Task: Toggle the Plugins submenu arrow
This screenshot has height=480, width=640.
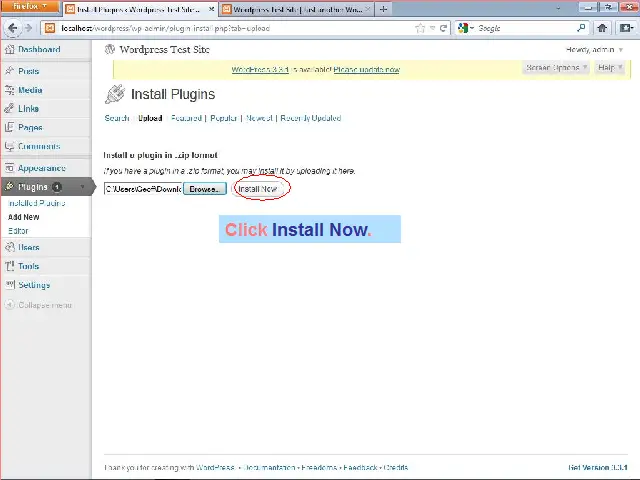Action: 82,187
